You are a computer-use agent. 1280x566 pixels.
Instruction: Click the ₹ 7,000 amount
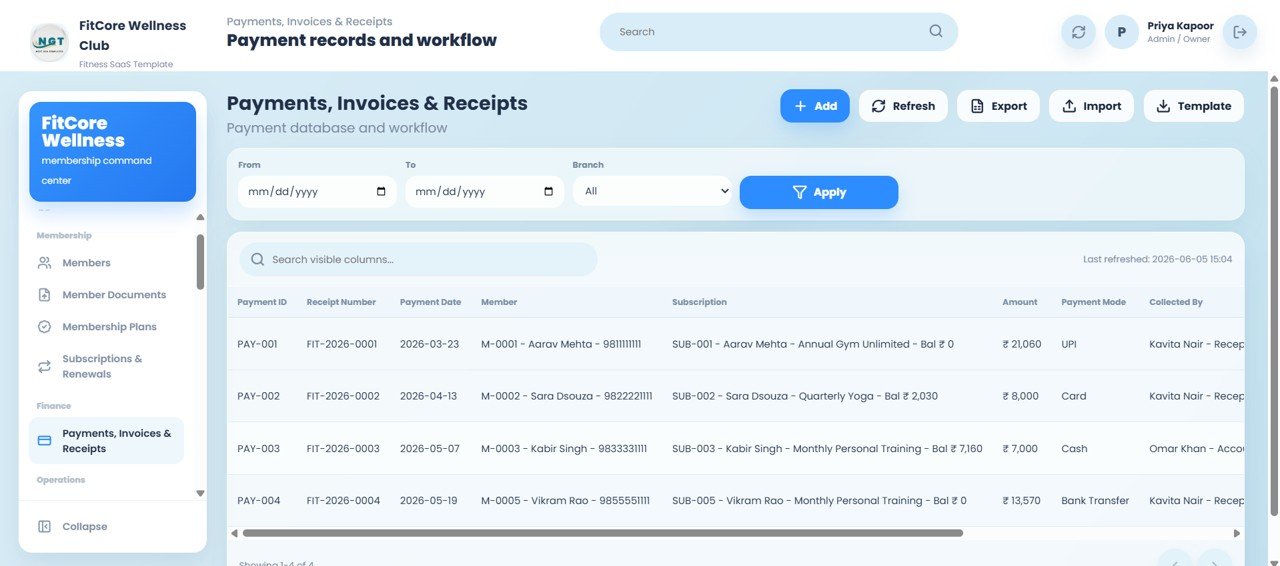[x=1020, y=449]
